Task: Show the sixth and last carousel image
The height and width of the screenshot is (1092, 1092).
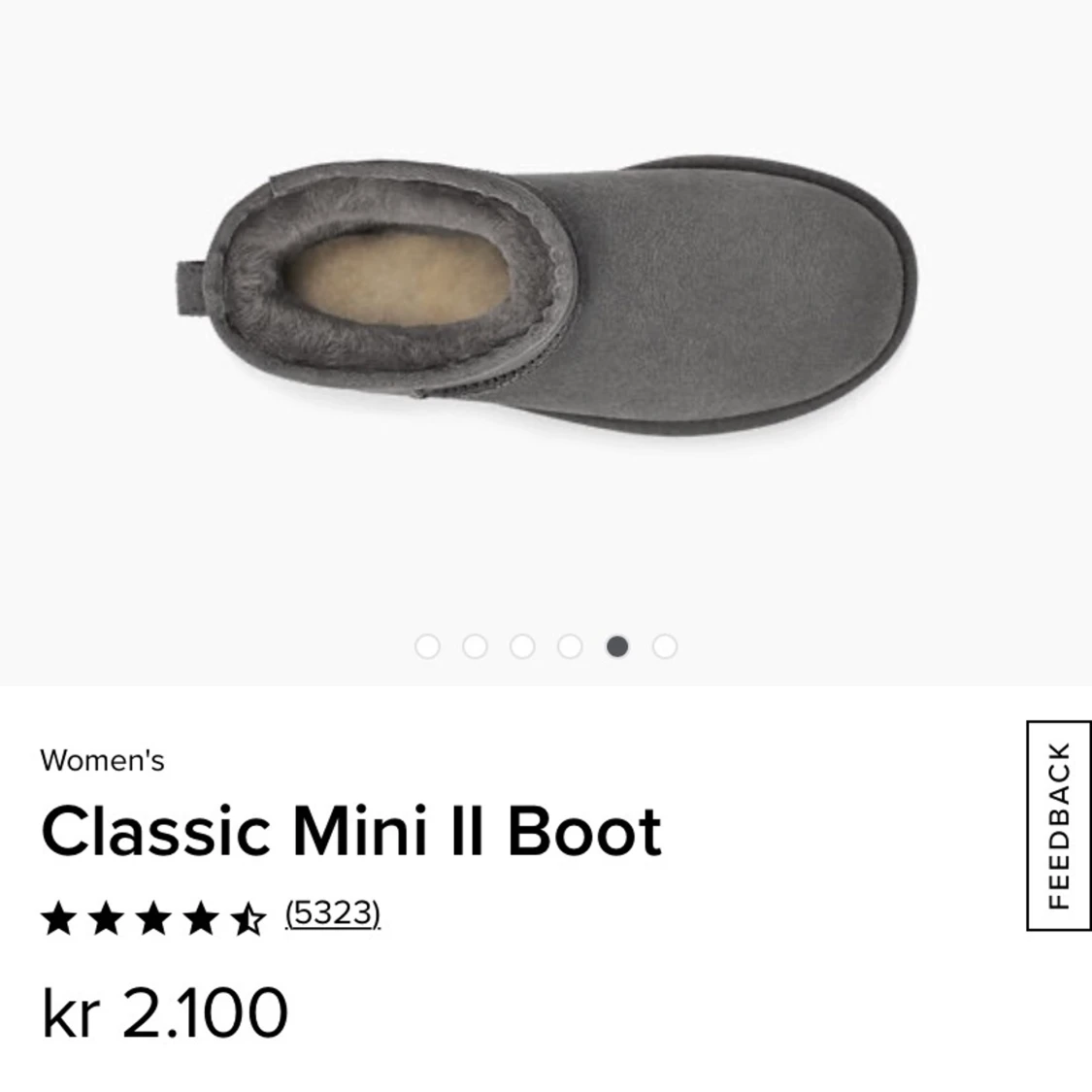Action: point(665,646)
